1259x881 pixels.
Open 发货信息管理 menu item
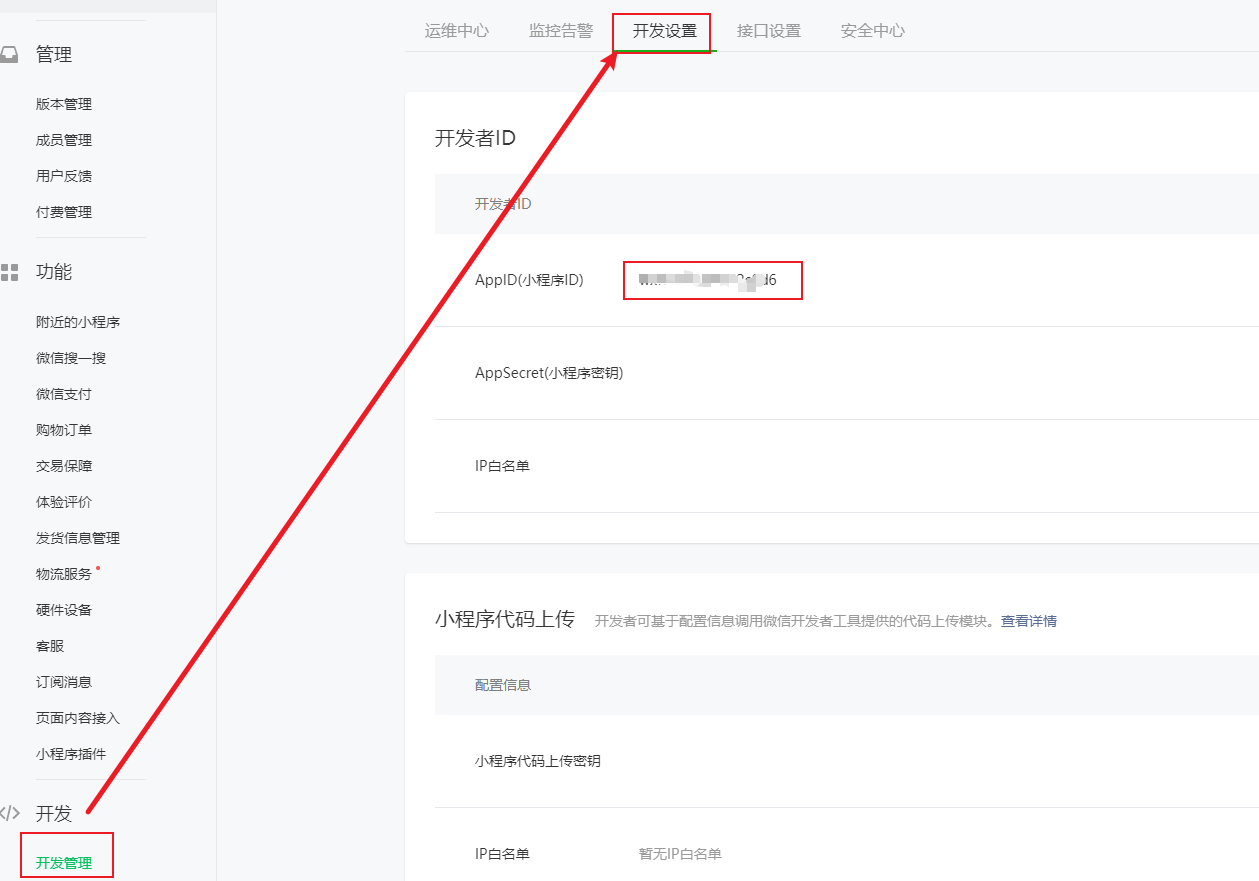click(x=78, y=538)
